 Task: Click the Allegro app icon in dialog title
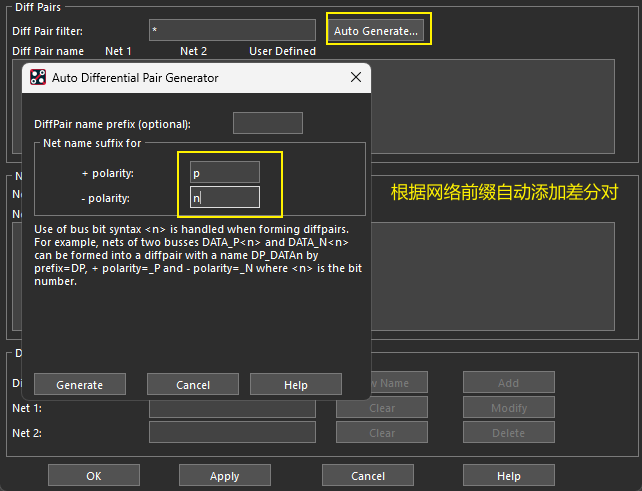38,77
